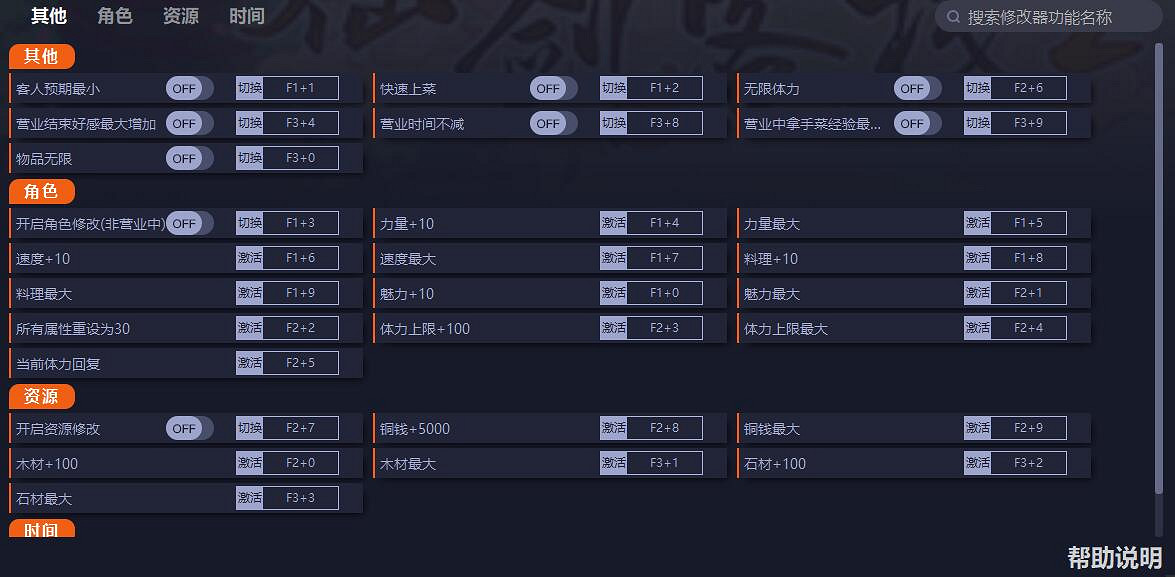Enable the 无限体力 toggle
Screen dimensions: 1175x577
pyautogui.click(x=914, y=88)
